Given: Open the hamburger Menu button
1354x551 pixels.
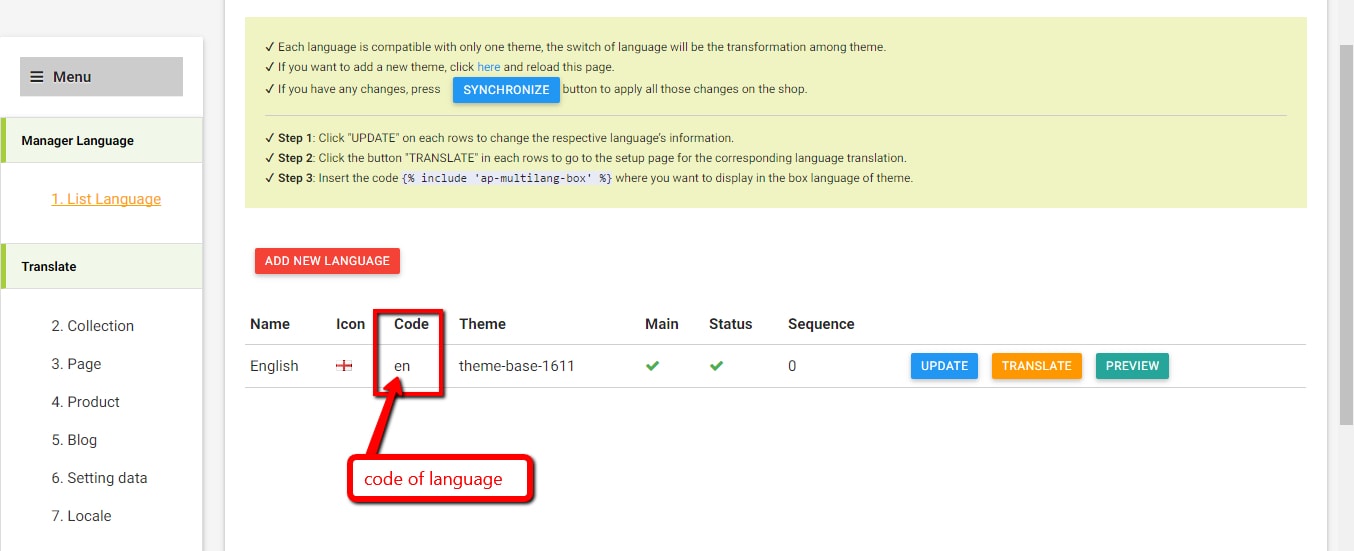Looking at the screenshot, I should [x=101, y=77].
